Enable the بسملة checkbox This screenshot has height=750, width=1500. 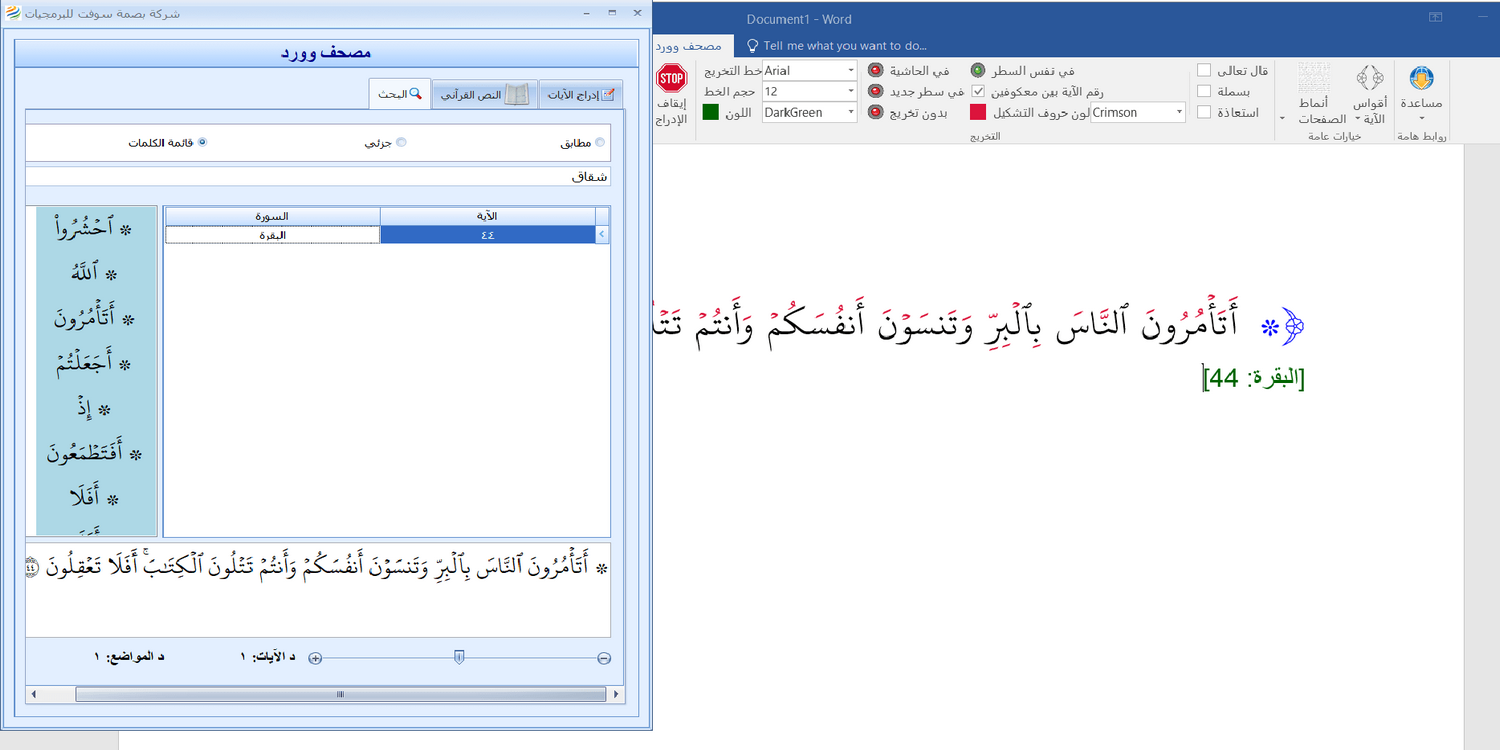click(x=1204, y=91)
